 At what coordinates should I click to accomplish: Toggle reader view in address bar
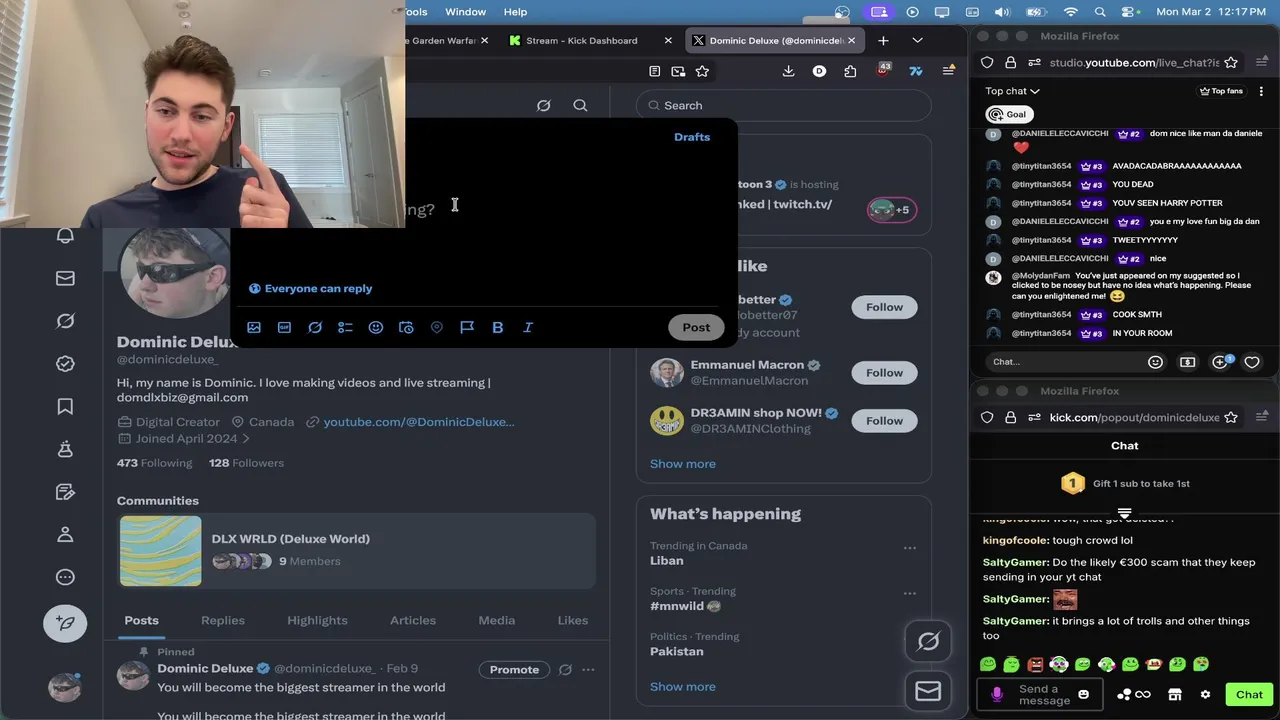654,71
